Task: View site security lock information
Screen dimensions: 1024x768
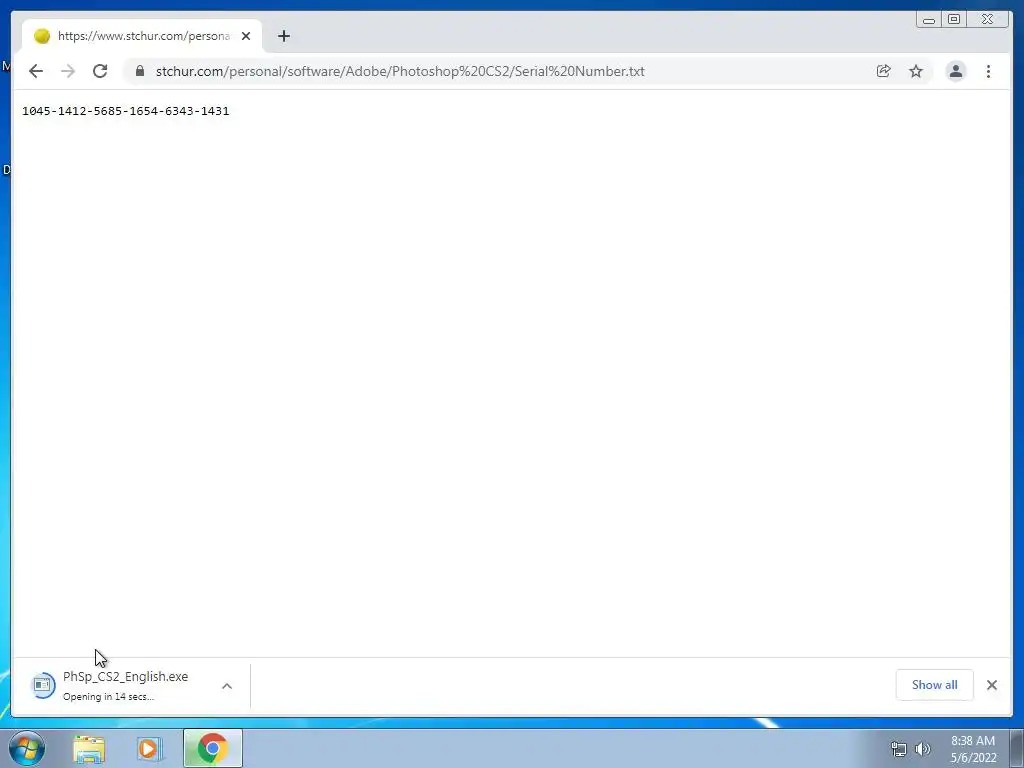Action: tap(139, 71)
